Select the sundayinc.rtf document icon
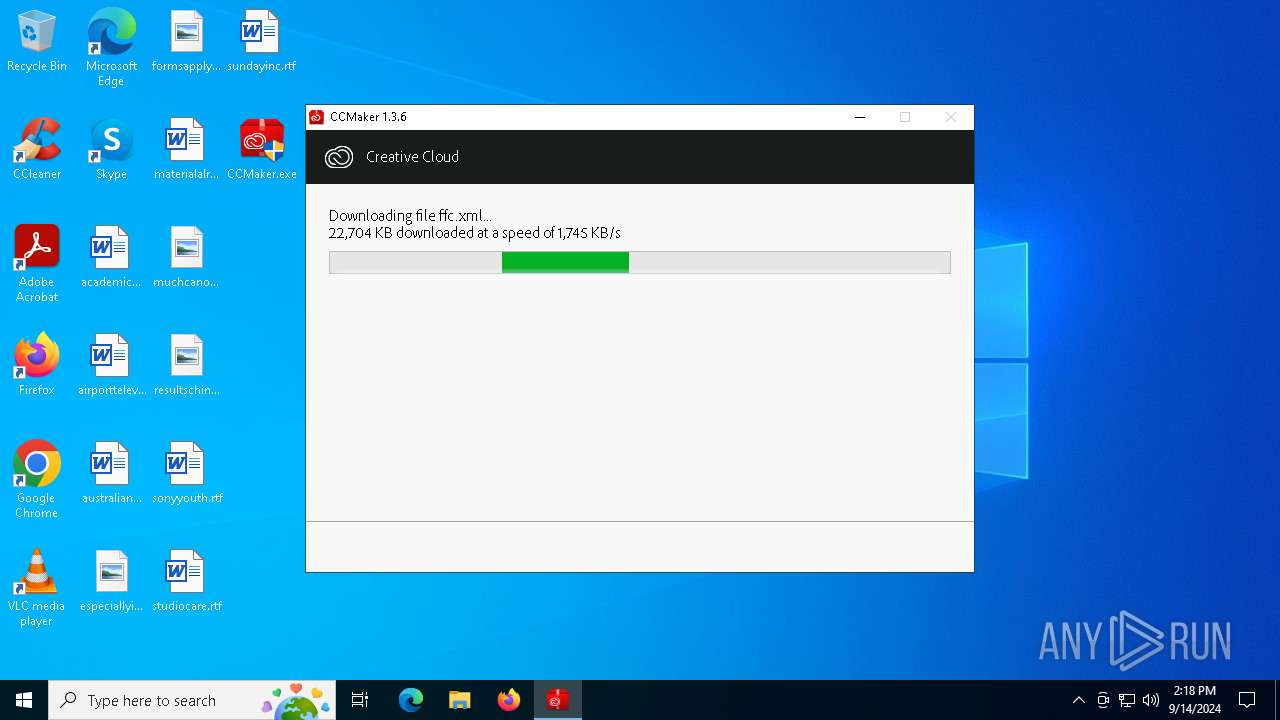Image resolution: width=1280 pixels, height=720 pixels. (261, 42)
